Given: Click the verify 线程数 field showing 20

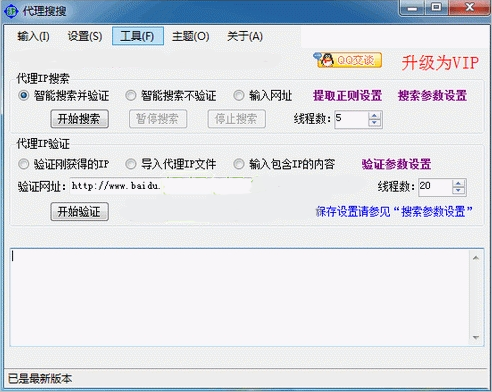Looking at the screenshot, I should [435, 187].
